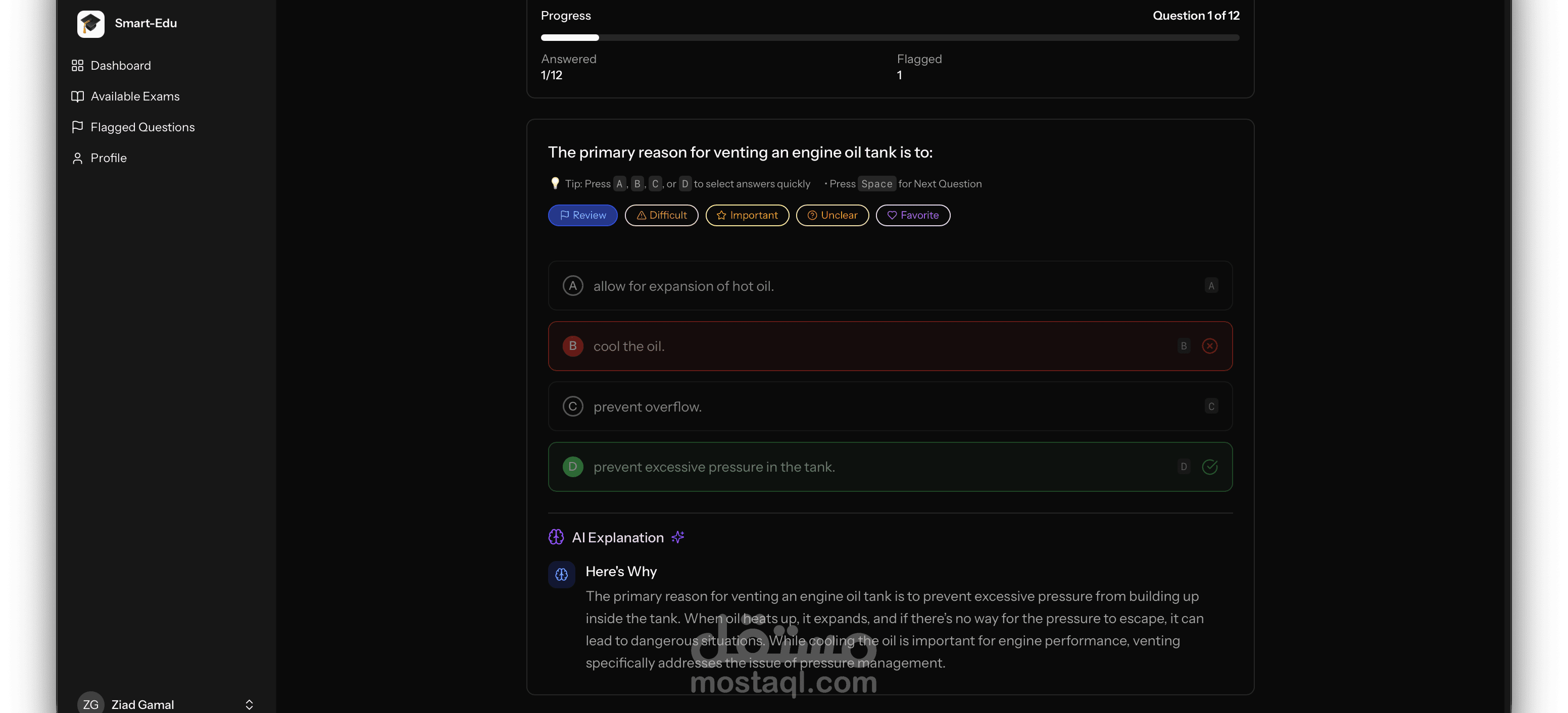Click the AI explanation paragraph

tap(895, 630)
